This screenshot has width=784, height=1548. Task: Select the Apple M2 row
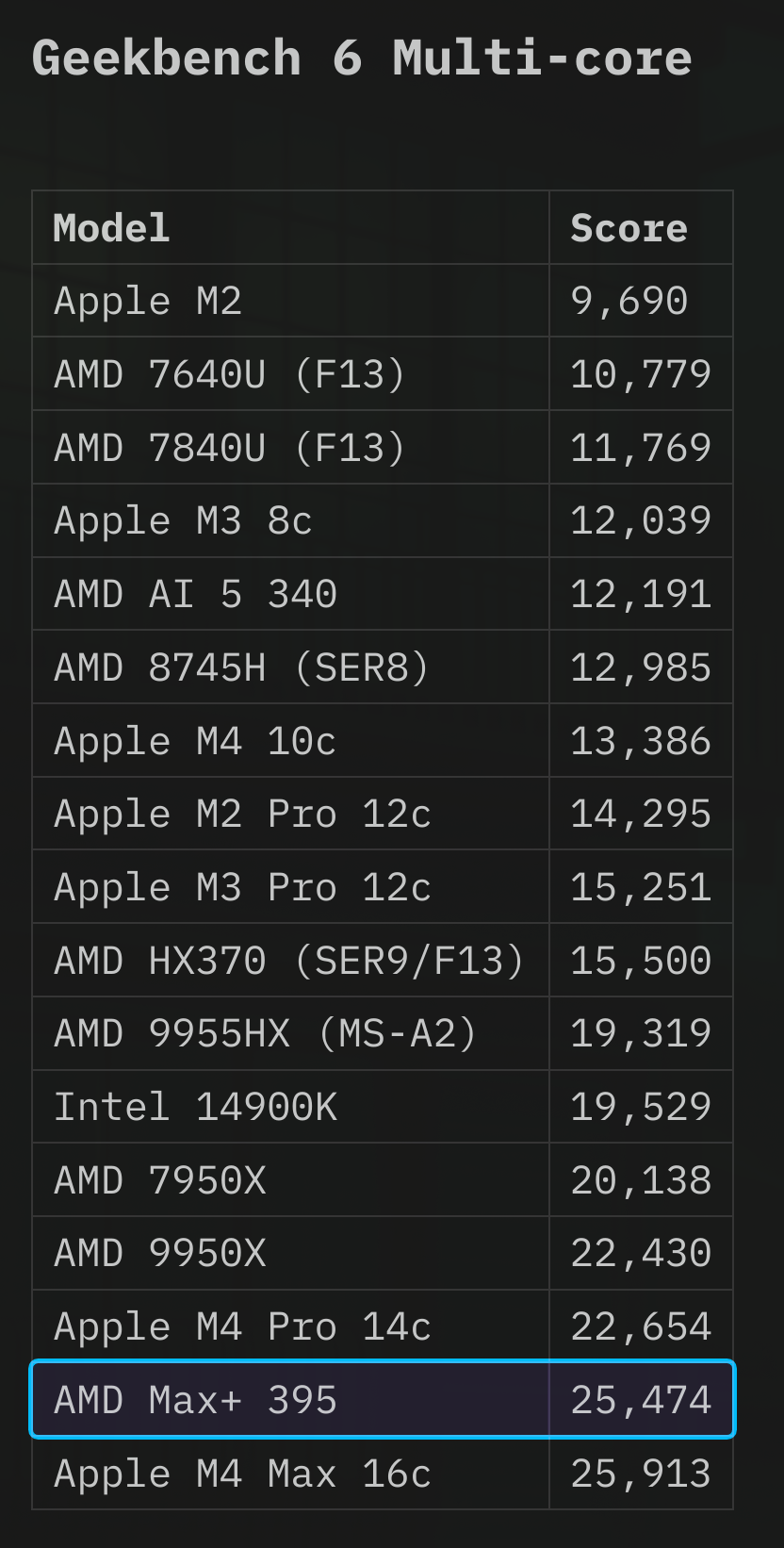point(383,301)
